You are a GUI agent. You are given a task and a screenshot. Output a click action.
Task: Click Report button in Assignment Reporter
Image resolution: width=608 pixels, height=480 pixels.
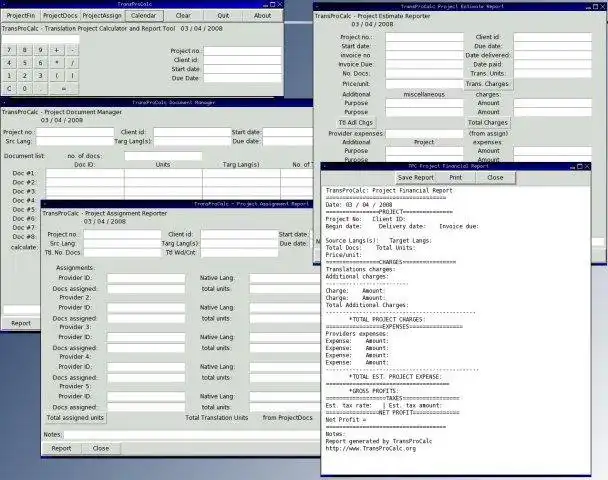point(61,448)
